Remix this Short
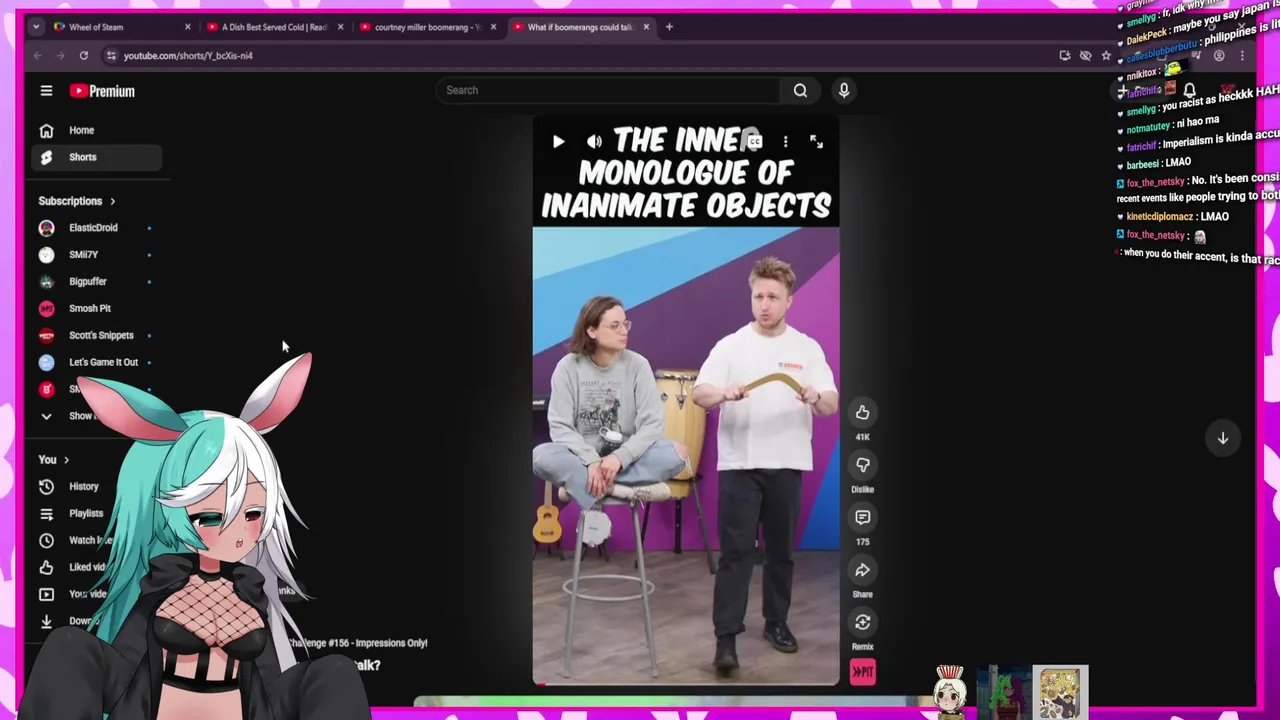 tap(862, 622)
